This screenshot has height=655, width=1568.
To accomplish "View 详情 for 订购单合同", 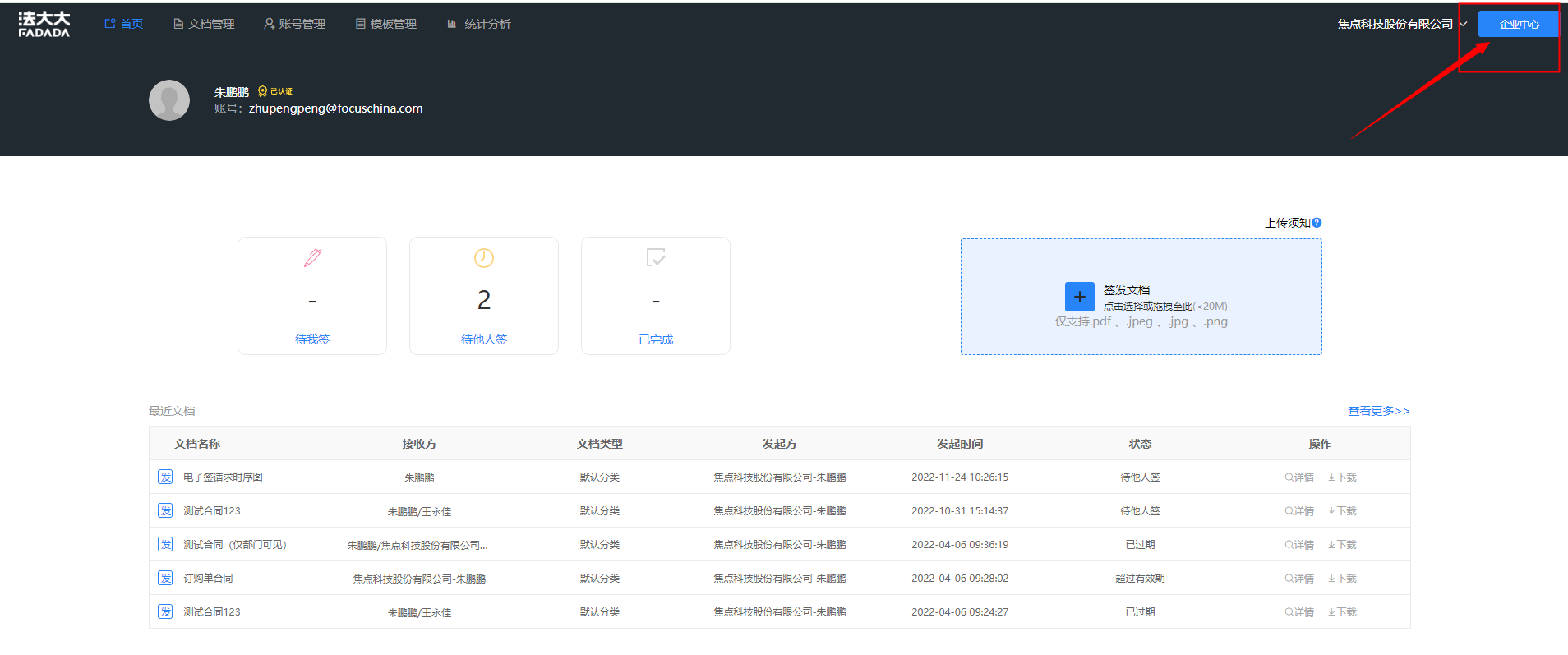I will (1299, 579).
